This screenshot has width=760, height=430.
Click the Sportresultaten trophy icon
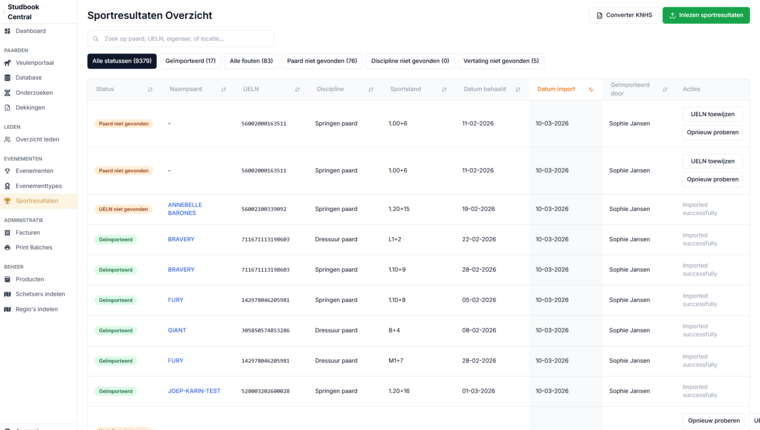7,201
